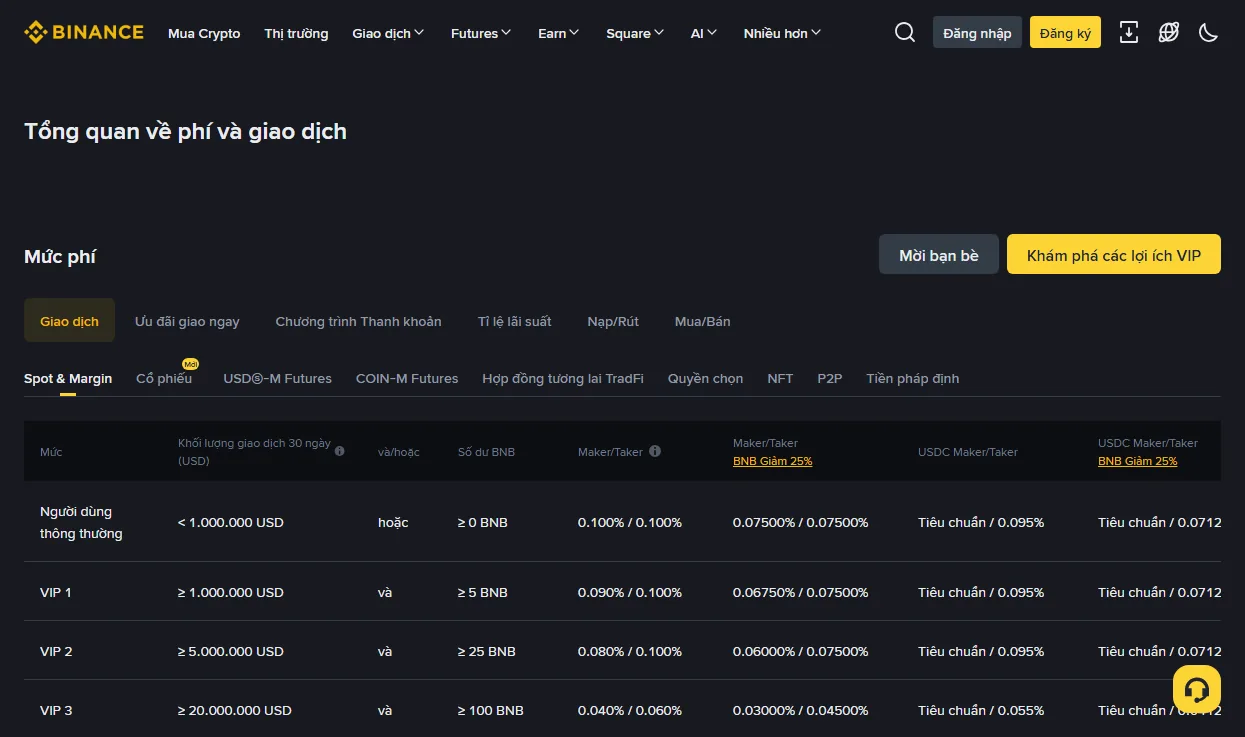Viewport: 1245px width, 737px height.
Task: Click the Mức phí heading
Action: tap(60, 257)
